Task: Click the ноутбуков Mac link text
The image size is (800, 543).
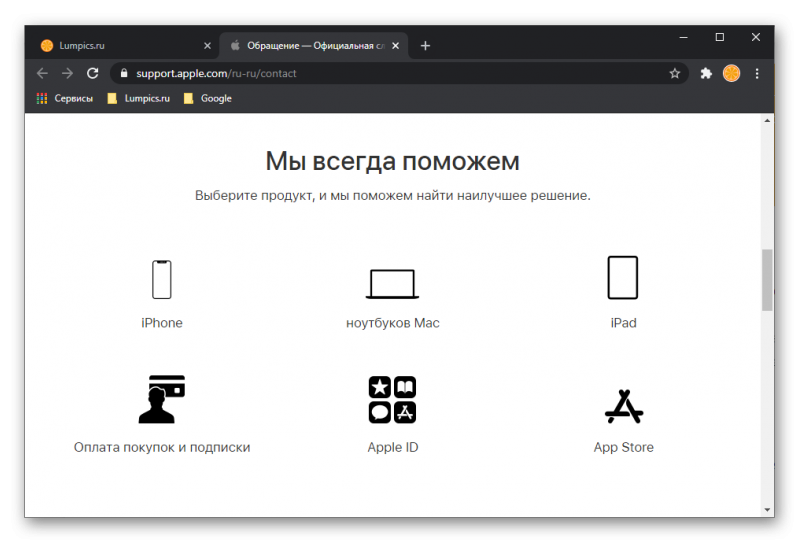Action: [x=392, y=323]
